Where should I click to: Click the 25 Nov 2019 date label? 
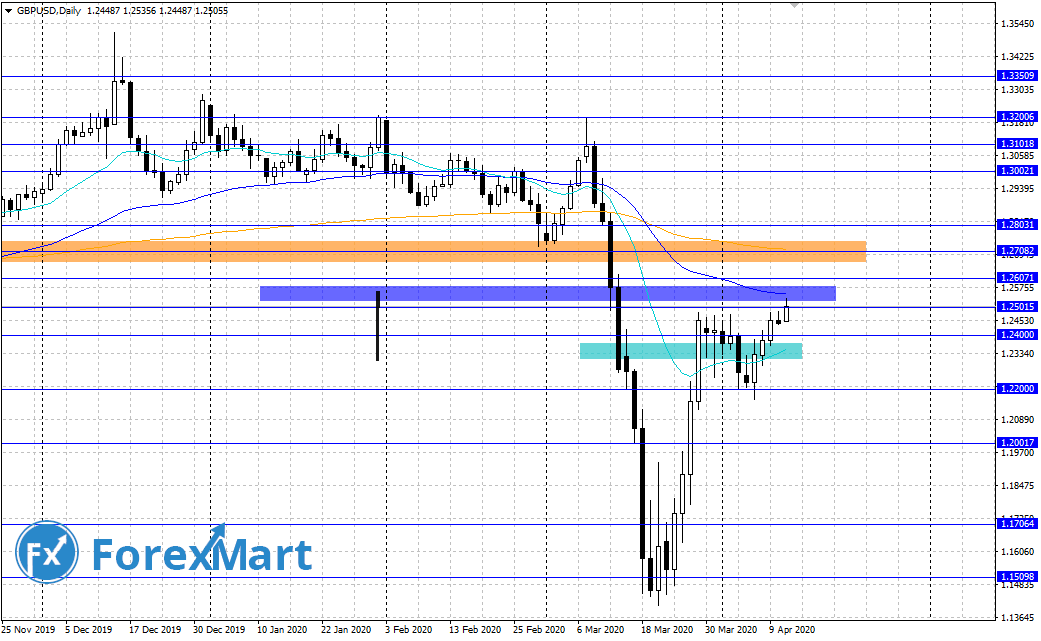tap(29, 630)
